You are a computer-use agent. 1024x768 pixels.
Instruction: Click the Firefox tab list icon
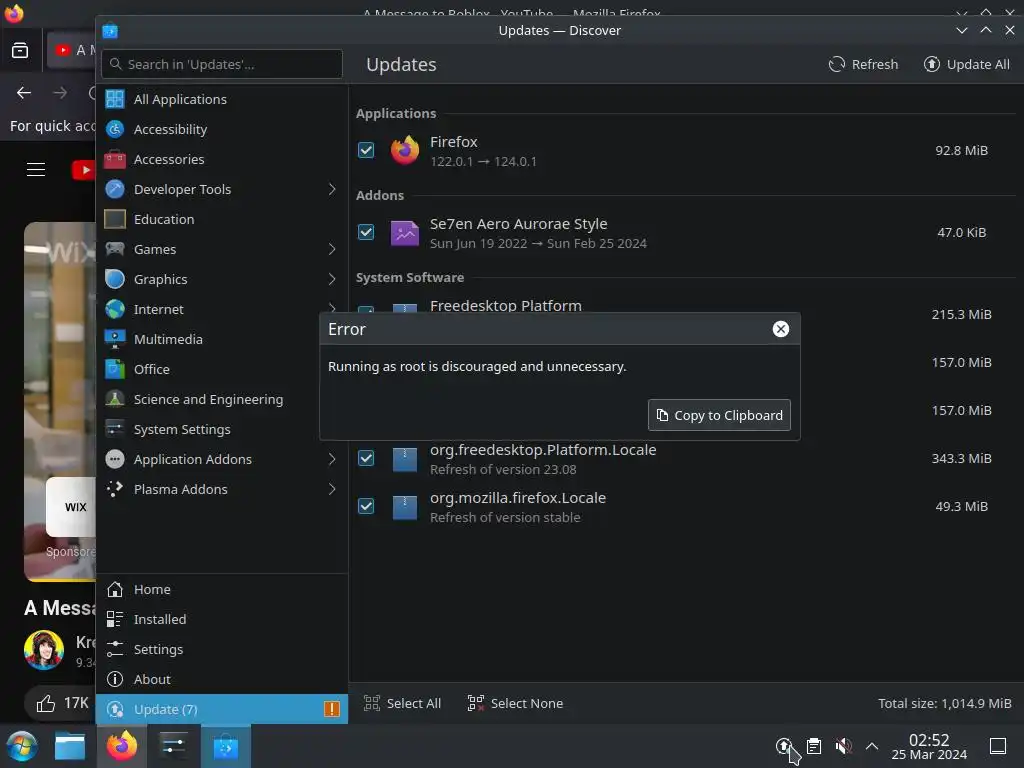[x=20, y=50]
